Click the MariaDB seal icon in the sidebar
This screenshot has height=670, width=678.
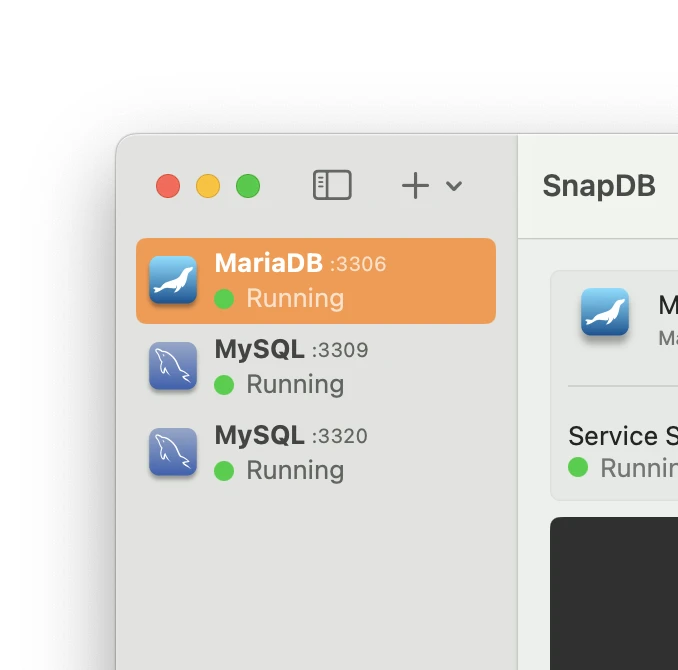click(173, 280)
